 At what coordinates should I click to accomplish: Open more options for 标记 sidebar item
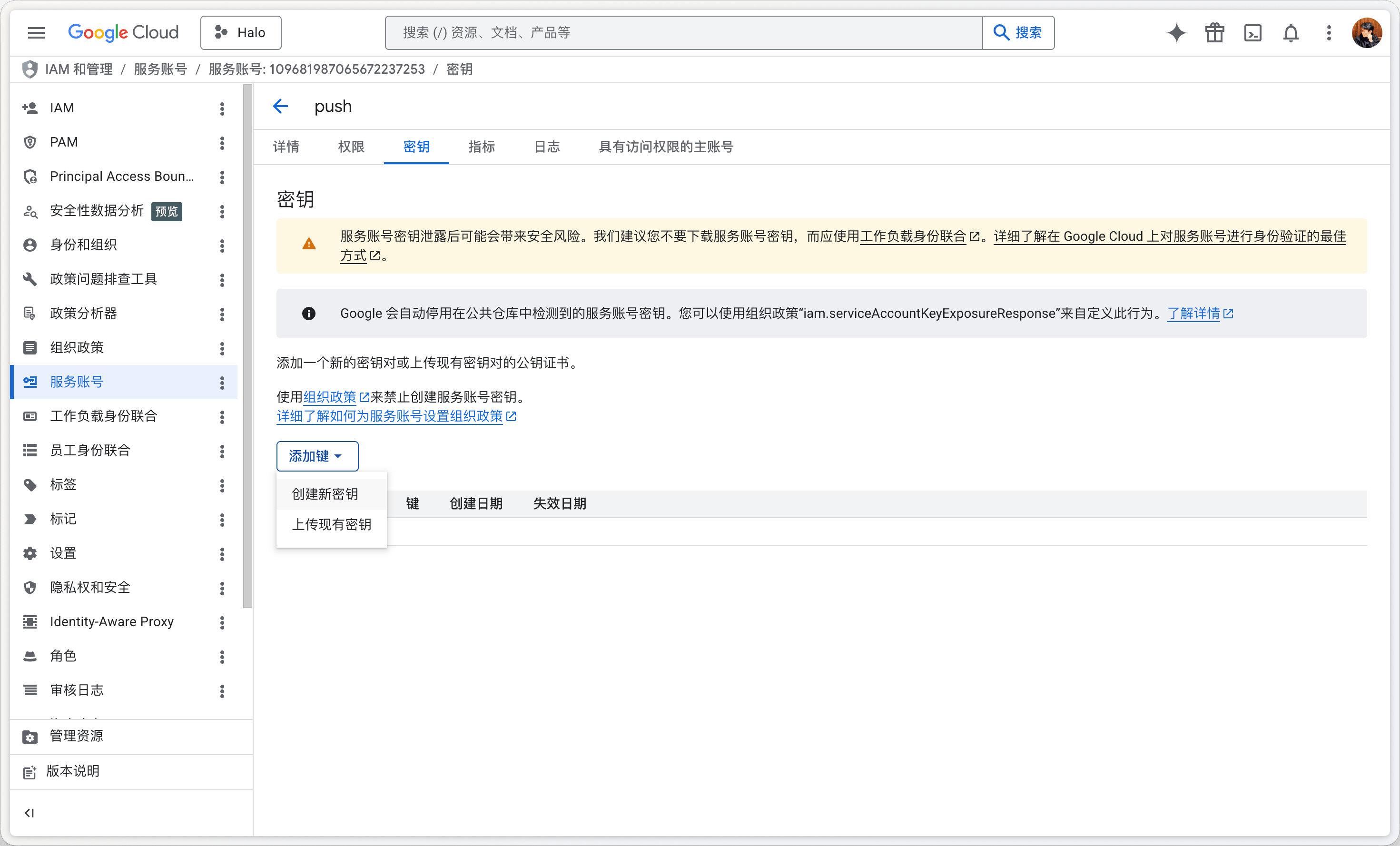(222, 519)
